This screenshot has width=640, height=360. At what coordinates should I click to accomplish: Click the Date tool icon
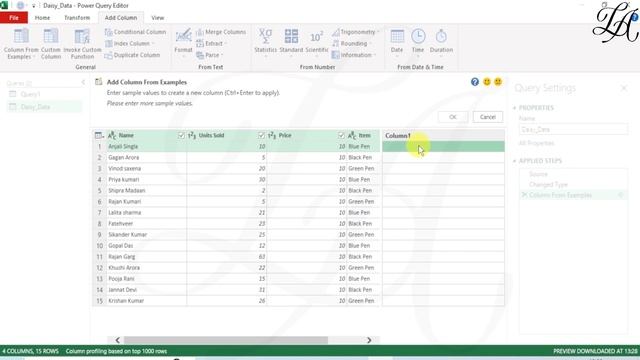coord(397,36)
